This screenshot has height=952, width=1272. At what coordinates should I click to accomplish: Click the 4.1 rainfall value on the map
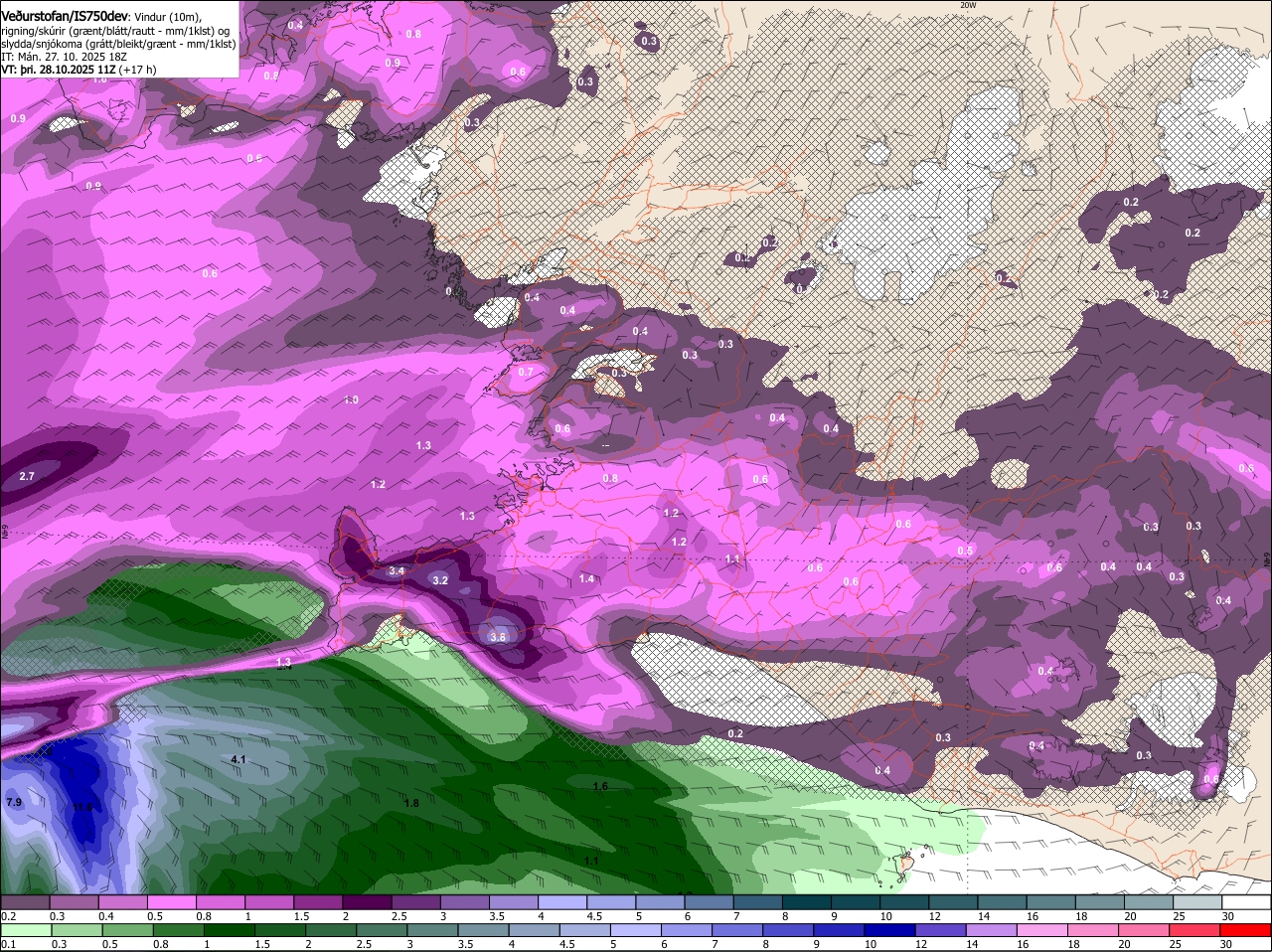pyautogui.click(x=238, y=759)
